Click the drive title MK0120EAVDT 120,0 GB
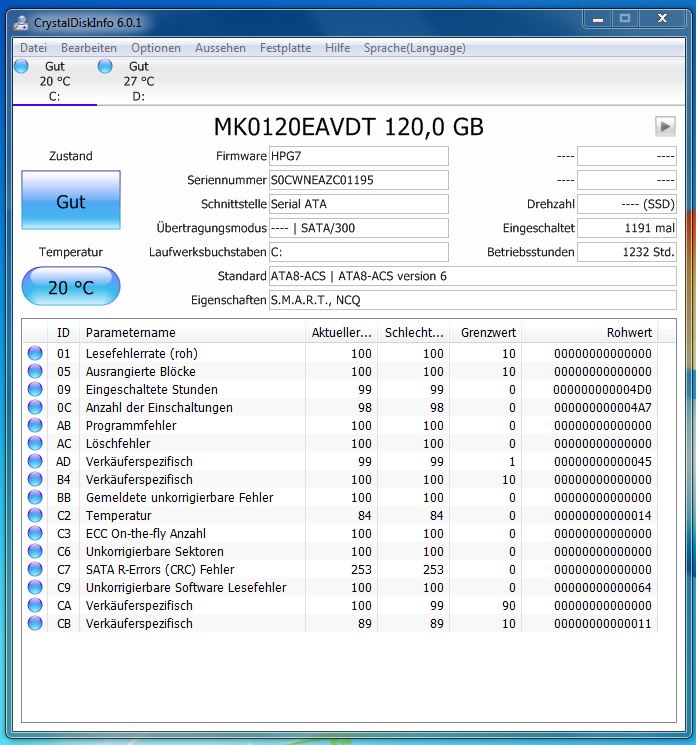The image size is (696, 745). (x=349, y=127)
